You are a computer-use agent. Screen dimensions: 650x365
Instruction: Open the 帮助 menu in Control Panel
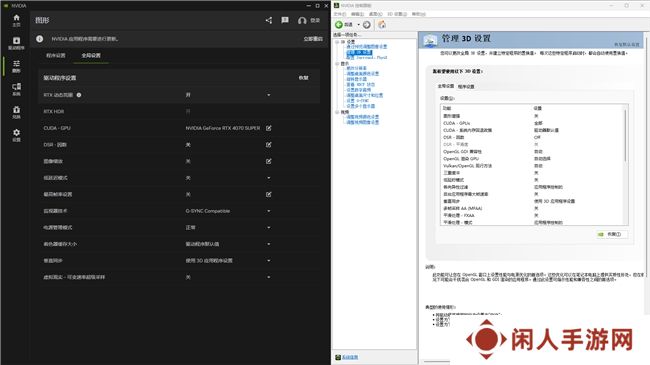tap(419, 14)
